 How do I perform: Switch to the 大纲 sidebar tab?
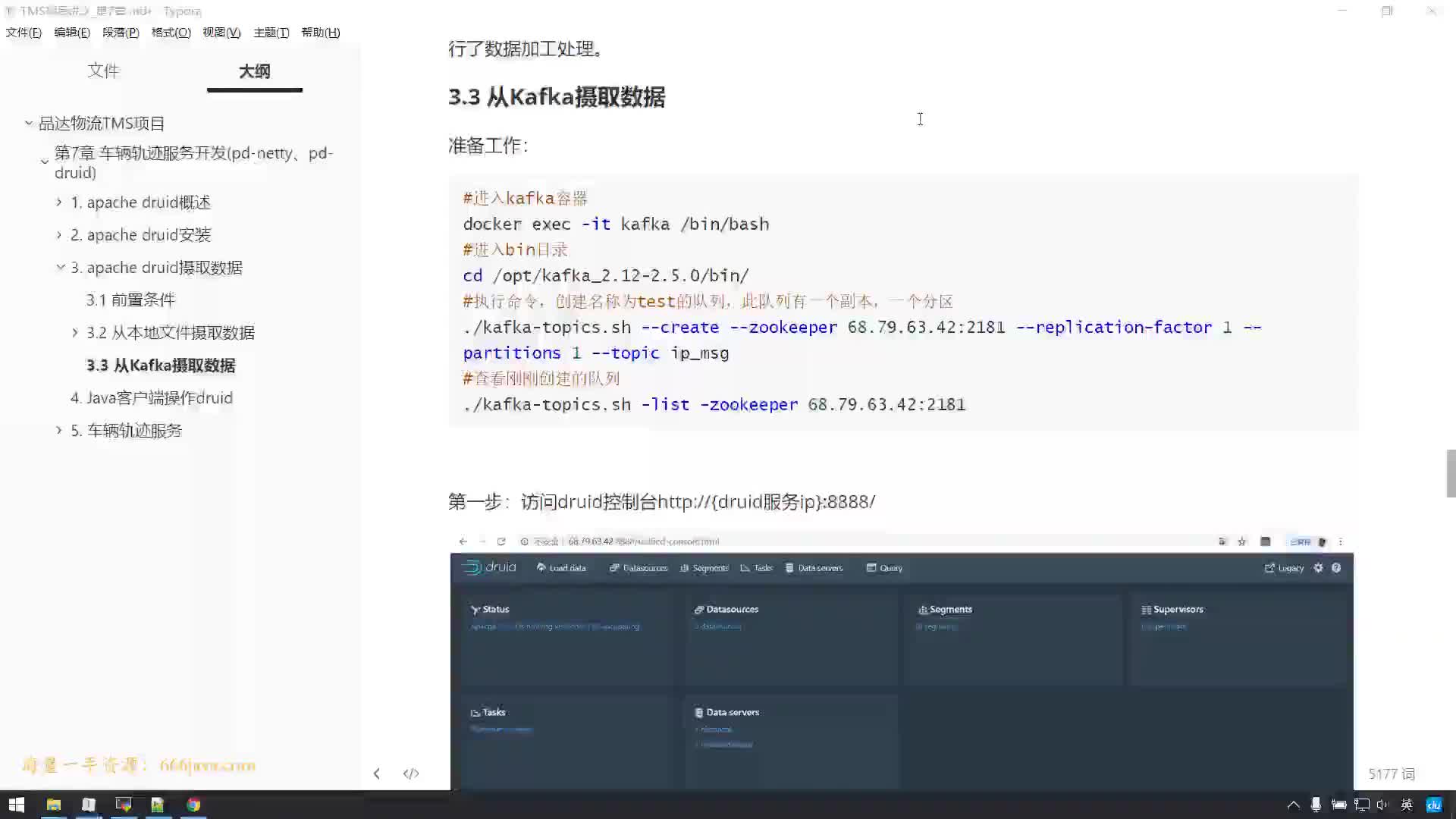(254, 71)
